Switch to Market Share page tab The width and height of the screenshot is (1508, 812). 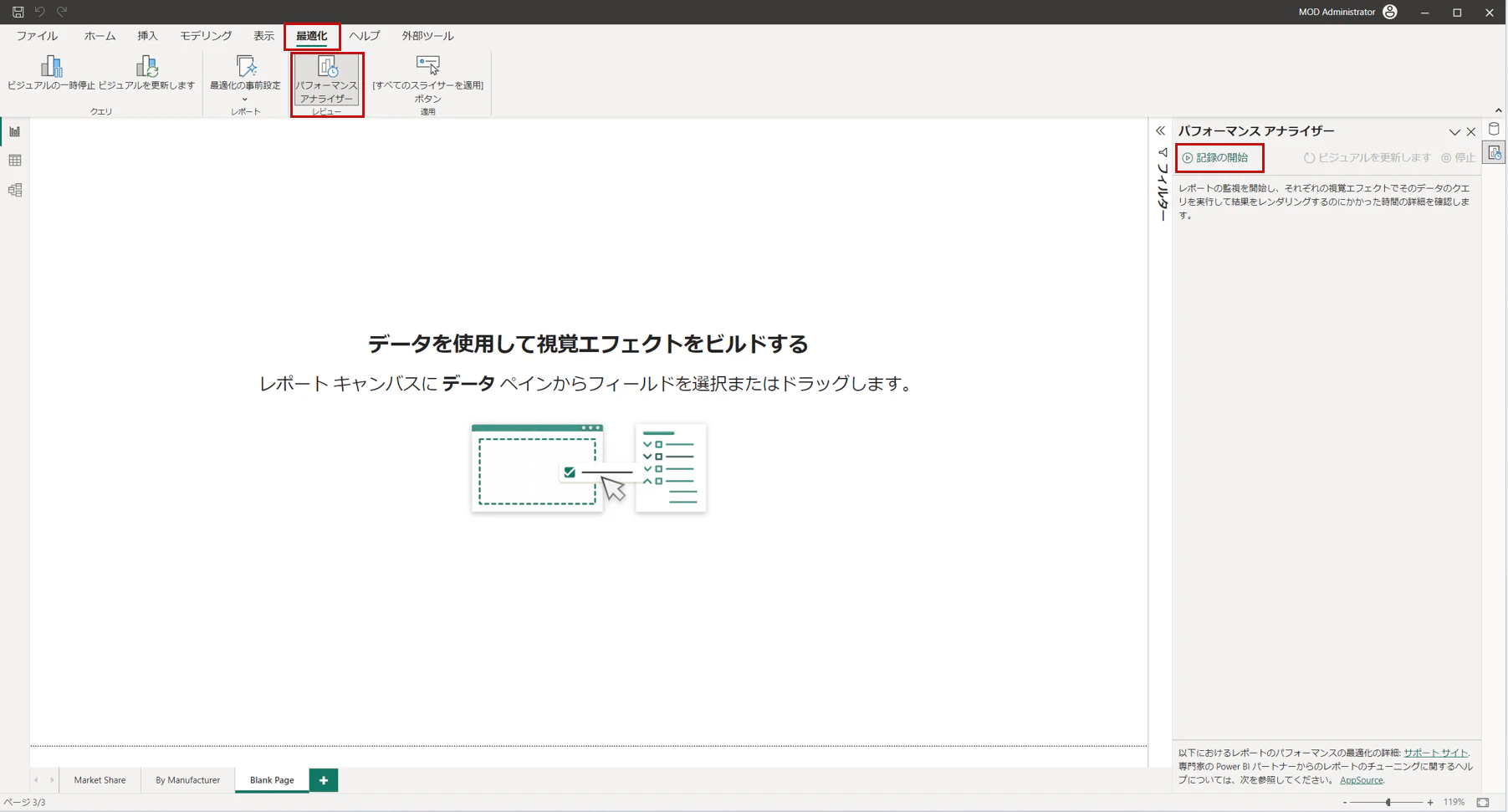(100, 780)
